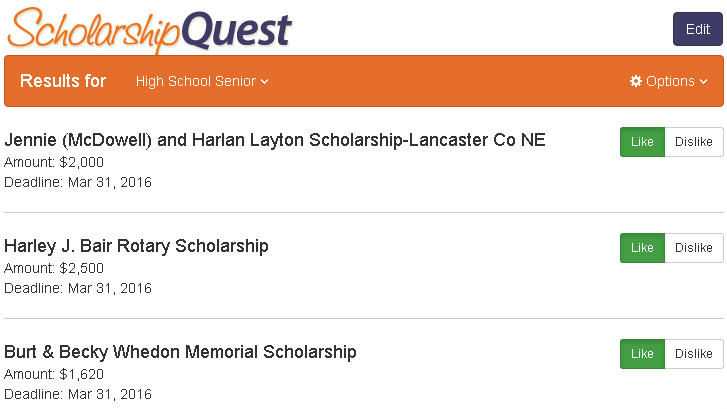Expand the Options menu
Viewport: 727px width, 409px height.
point(669,81)
